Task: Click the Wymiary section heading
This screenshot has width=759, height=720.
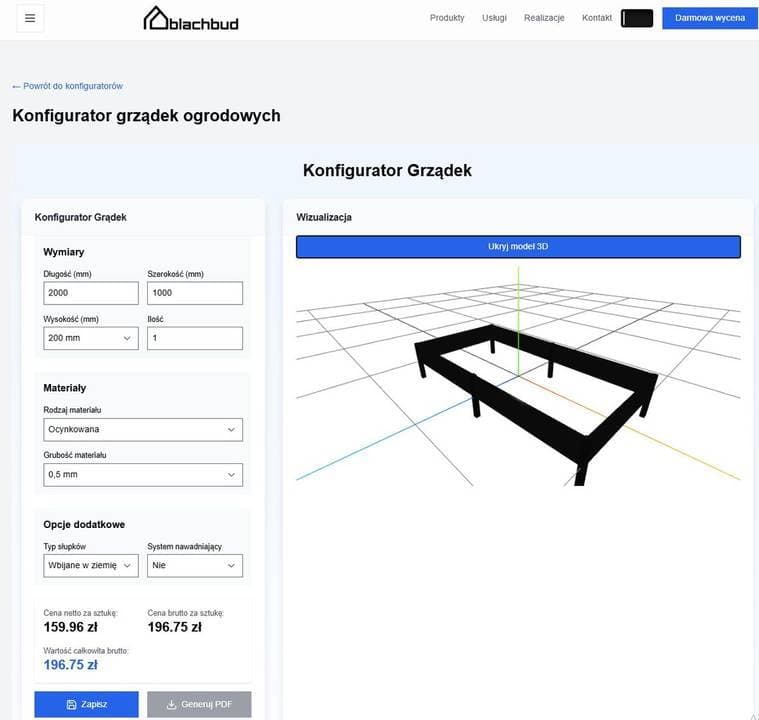Action: 64,252
